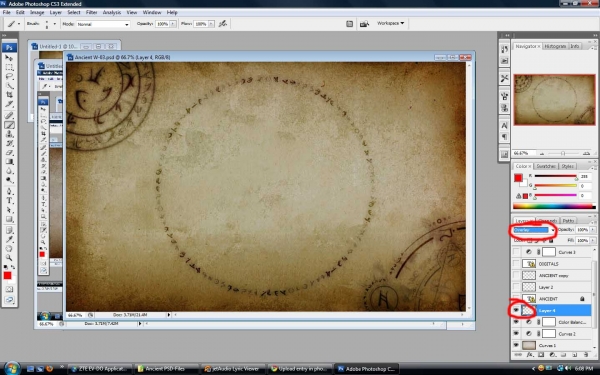The image size is (600, 375).
Task: Open Ancient PSD Files taskbar button
Action: pos(167,369)
